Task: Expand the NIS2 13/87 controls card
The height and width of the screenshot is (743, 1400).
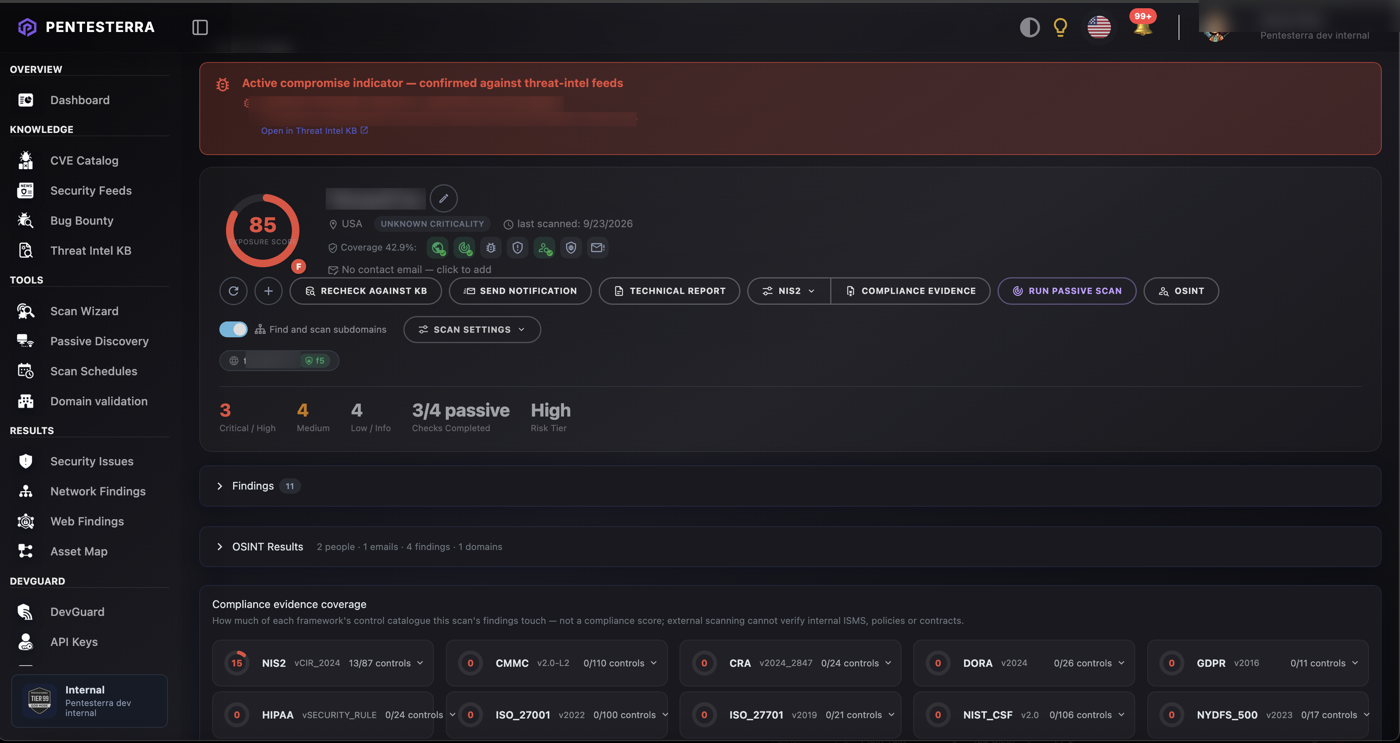Action: pos(323,663)
